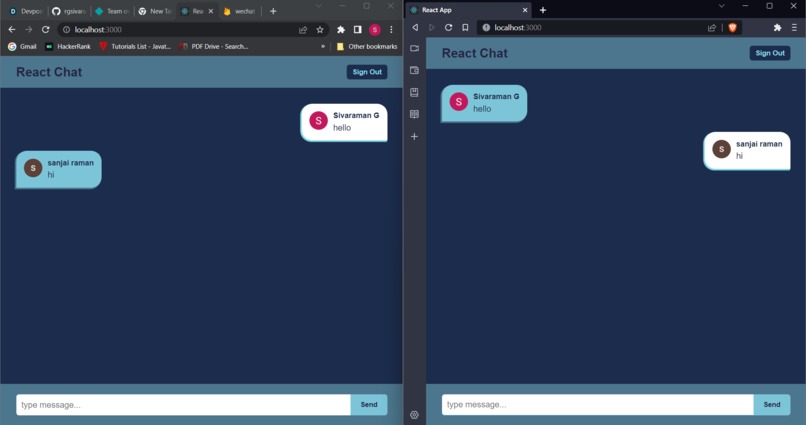
Task: Go back in the Chrome window
Action: 12,30
